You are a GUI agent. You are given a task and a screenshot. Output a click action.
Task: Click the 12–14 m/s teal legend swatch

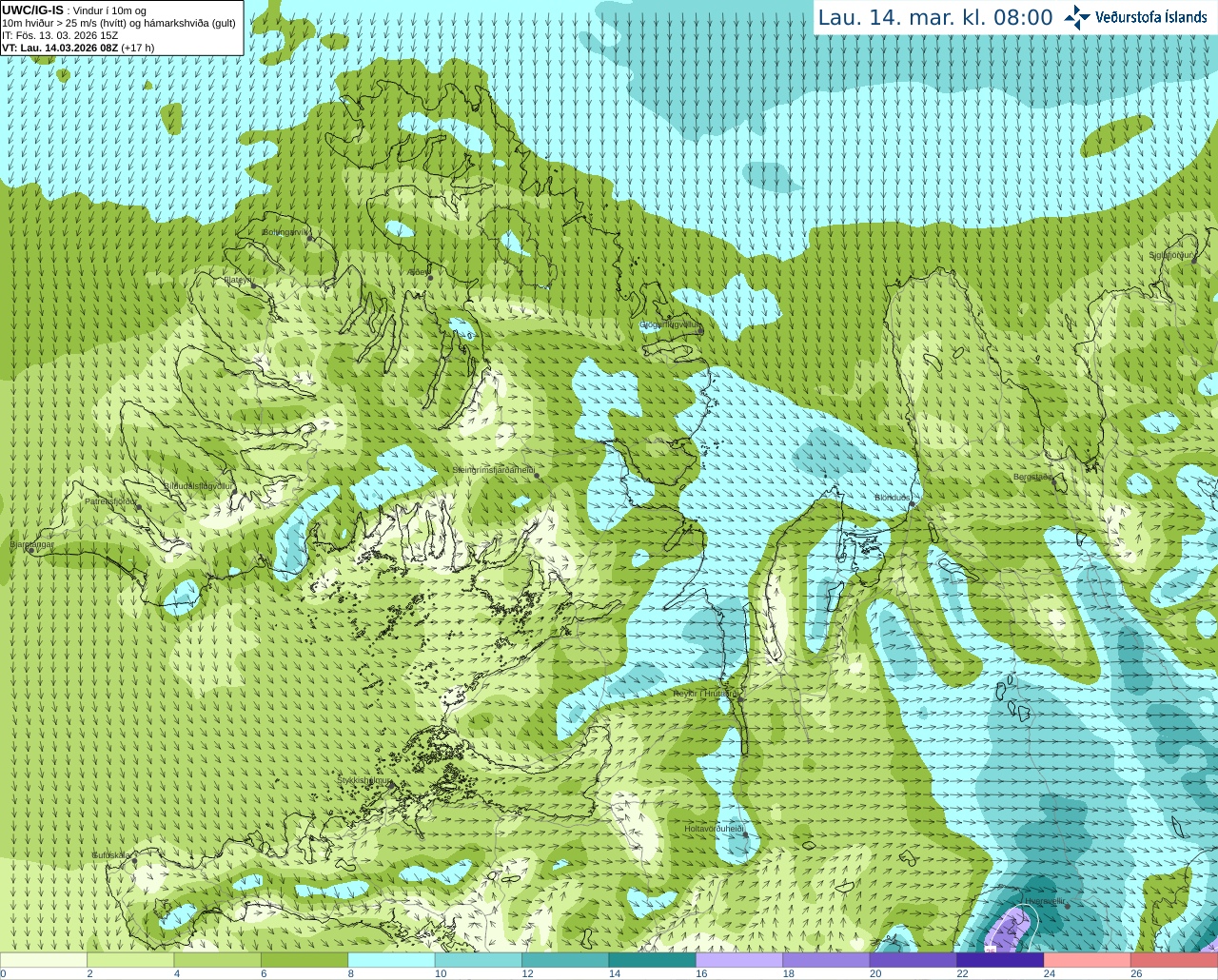point(566,960)
